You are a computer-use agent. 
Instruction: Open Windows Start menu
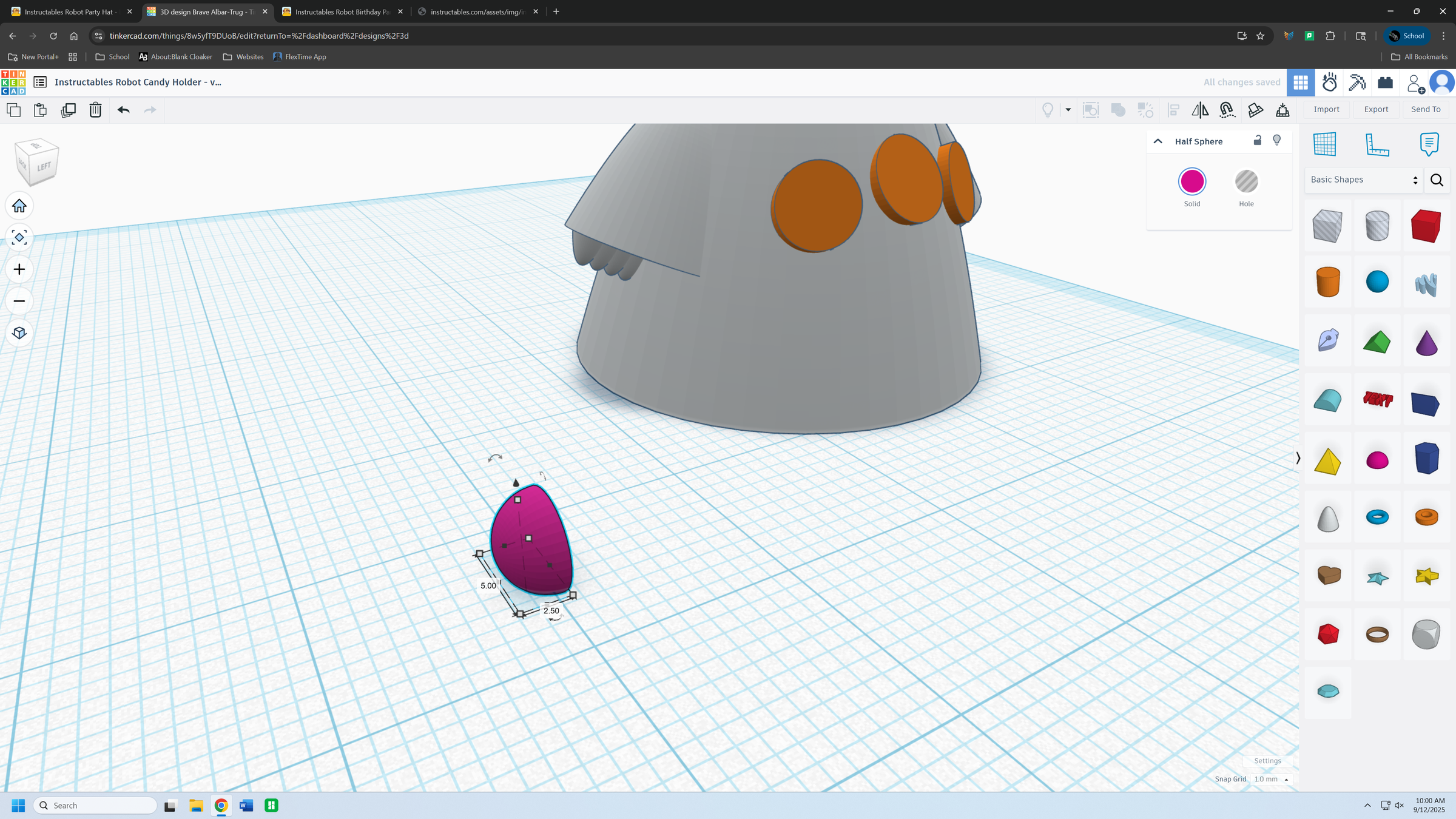point(18,805)
